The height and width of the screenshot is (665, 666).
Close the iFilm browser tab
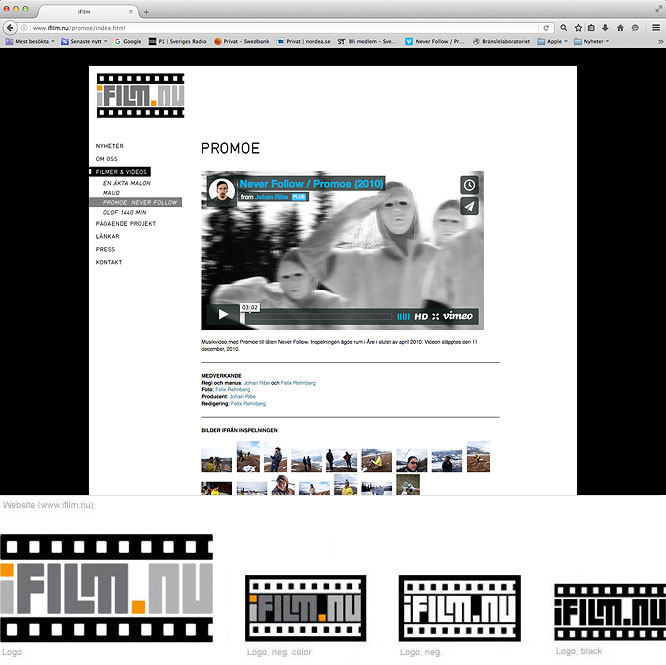[131, 11]
